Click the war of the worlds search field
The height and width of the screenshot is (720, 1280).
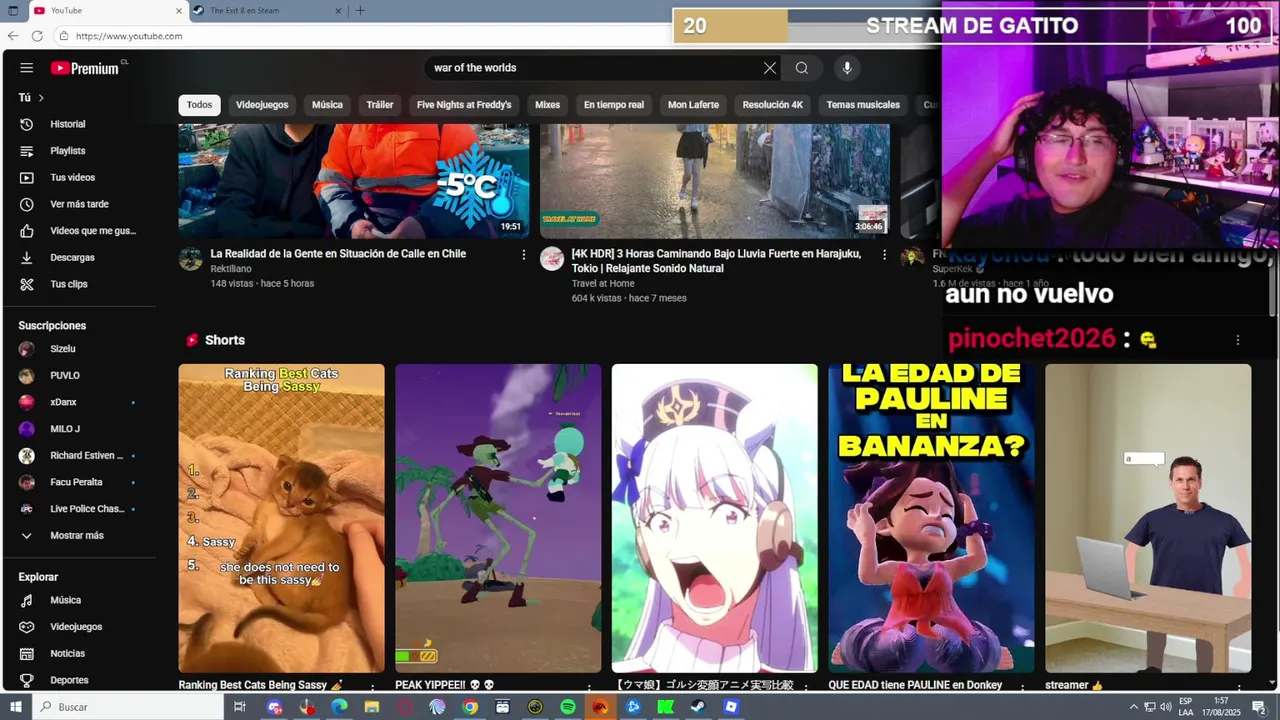click(592, 68)
